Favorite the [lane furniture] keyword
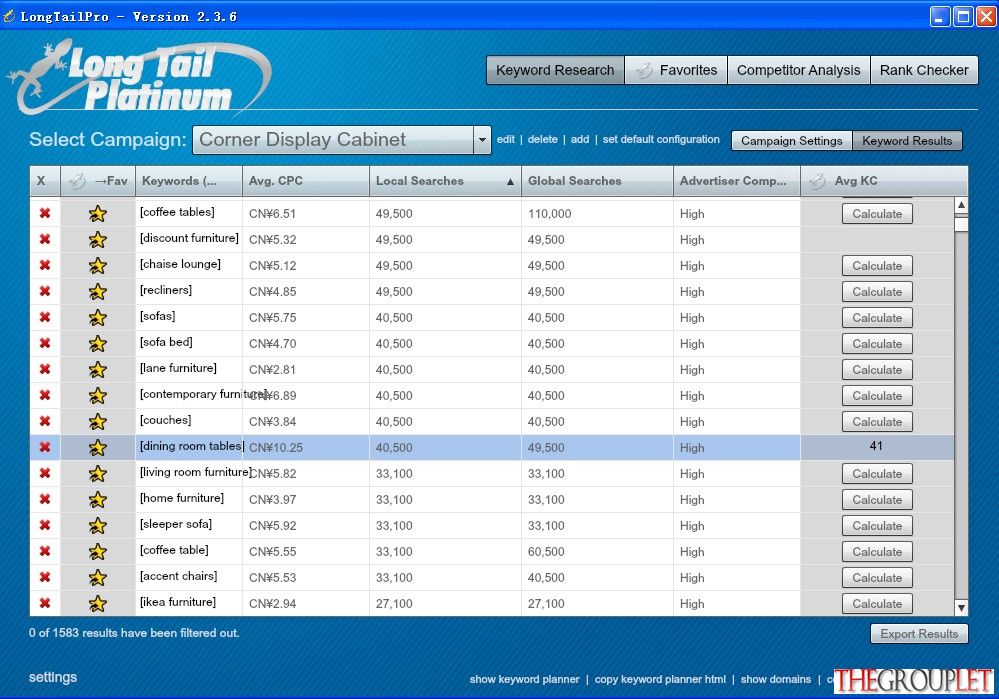Screen dimensions: 999x699 97,370
